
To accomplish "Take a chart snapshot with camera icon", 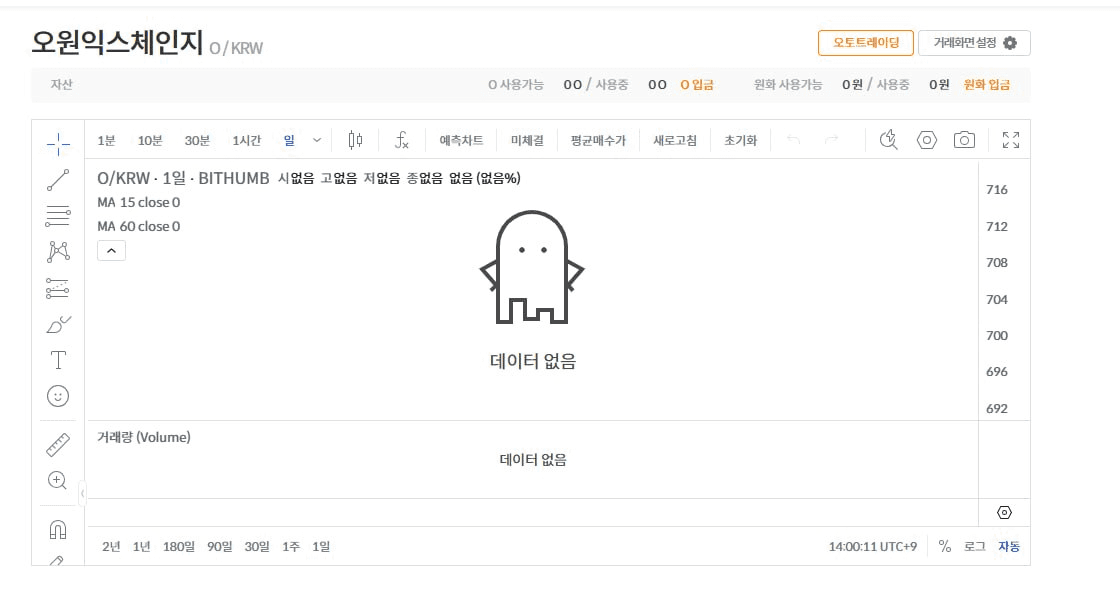I will (964, 140).
